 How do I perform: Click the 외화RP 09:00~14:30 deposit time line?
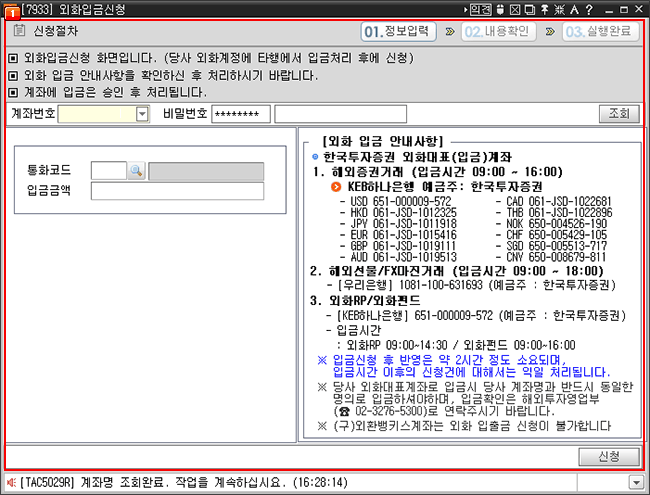click(x=456, y=345)
